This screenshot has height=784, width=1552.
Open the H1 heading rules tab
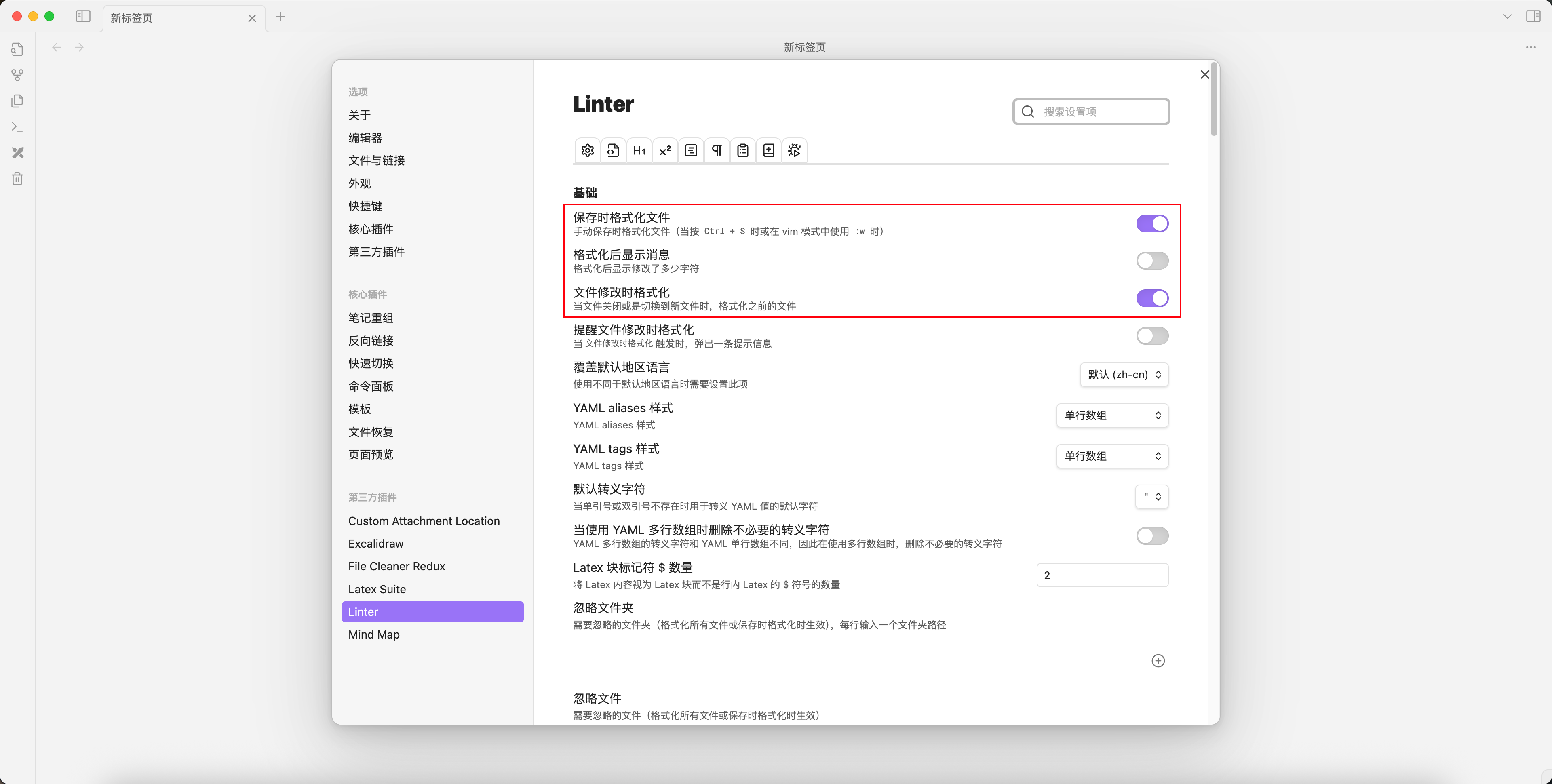(639, 151)
